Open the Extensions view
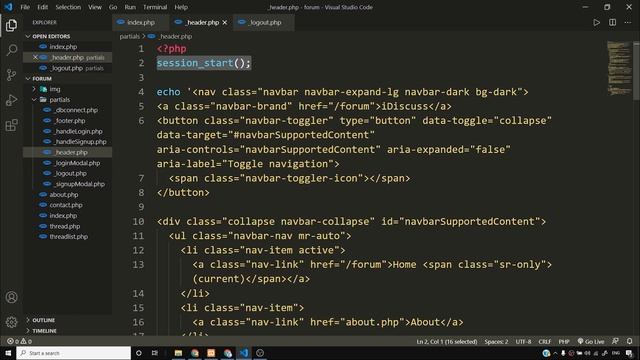 click(x=11, y=125)
